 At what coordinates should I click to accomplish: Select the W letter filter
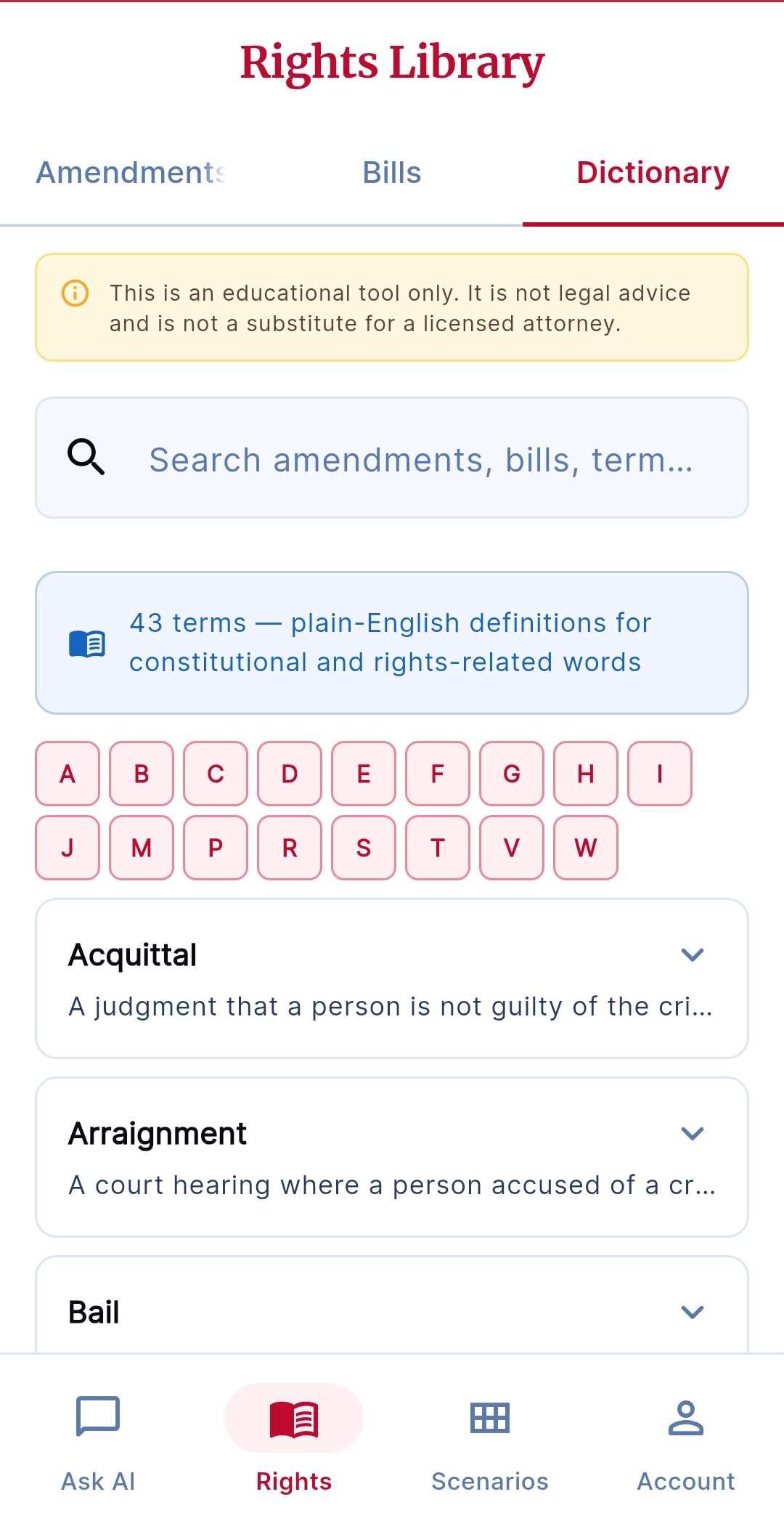[585, 848]
